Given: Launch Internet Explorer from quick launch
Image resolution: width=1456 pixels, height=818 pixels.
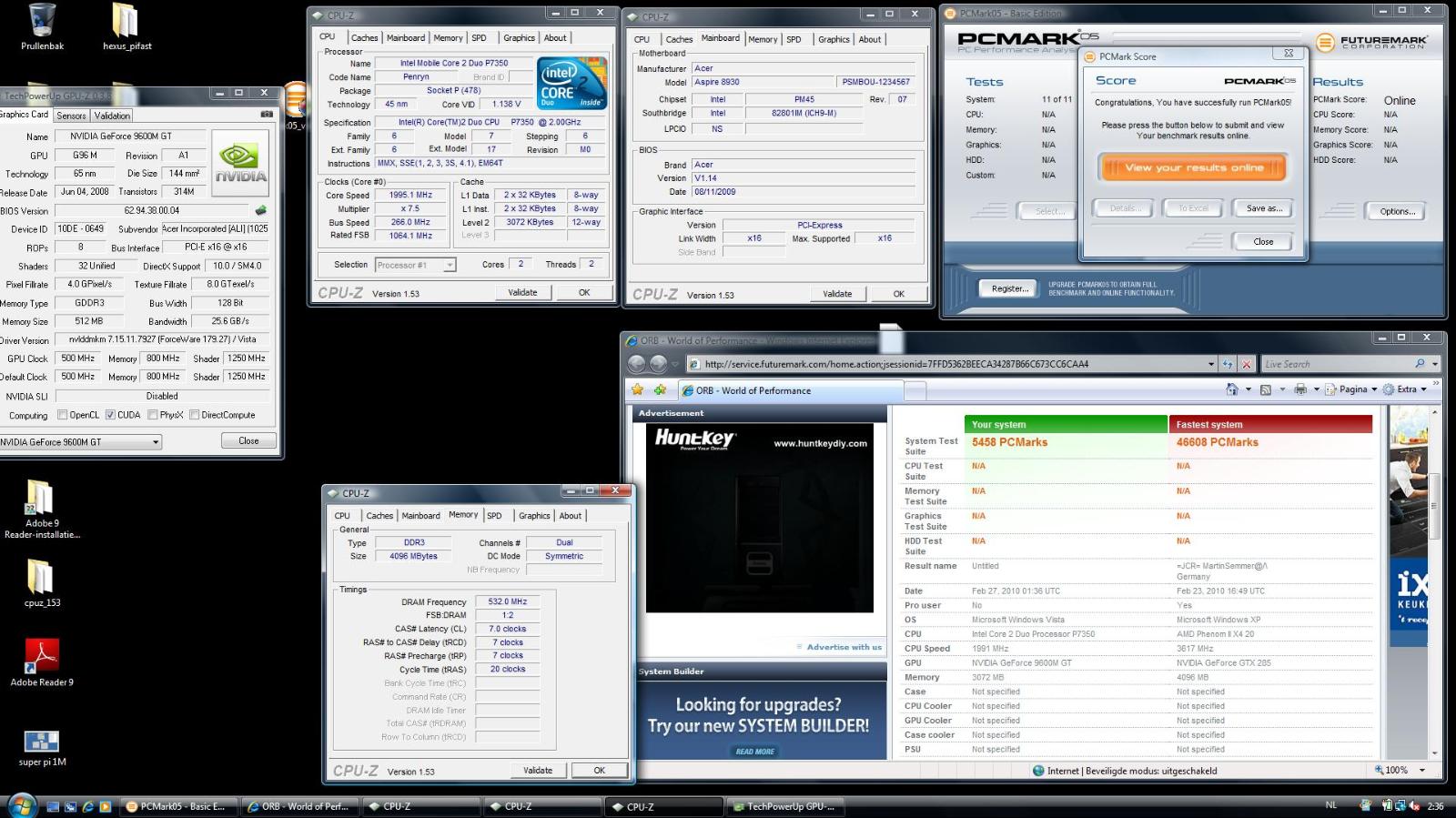Looking at the screenshot, I should tap(88, 806).
